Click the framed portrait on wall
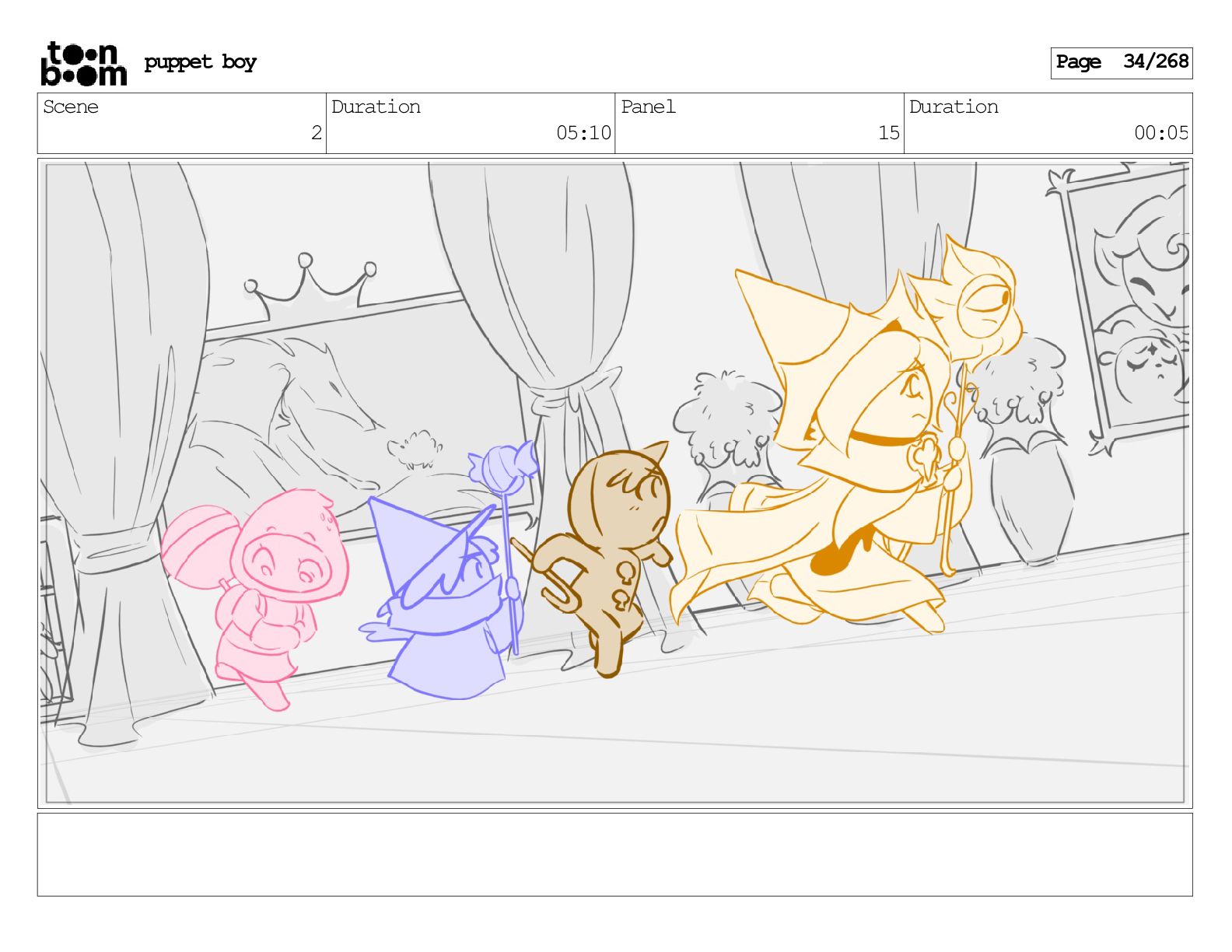The image size is (1232, 952). [x=1126, y=310]
